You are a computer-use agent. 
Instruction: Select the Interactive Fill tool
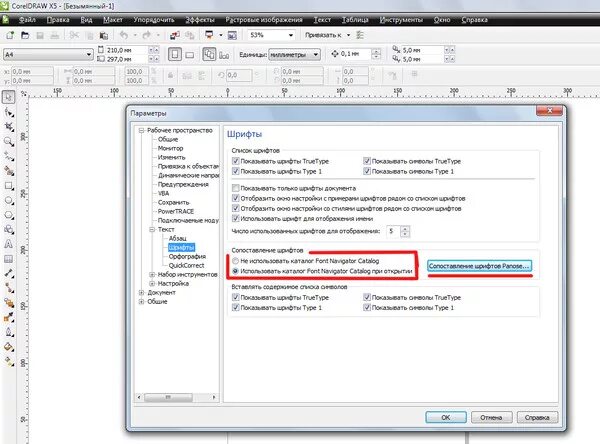tap(9, 361)
